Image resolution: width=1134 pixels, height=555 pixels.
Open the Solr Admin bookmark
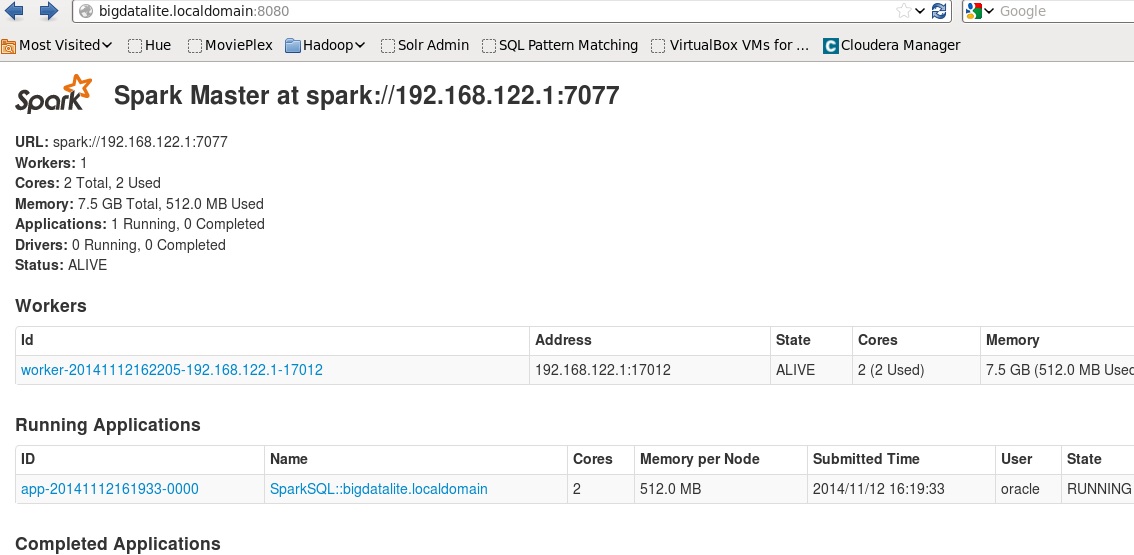pyautogui.click(x=425, y=45)
